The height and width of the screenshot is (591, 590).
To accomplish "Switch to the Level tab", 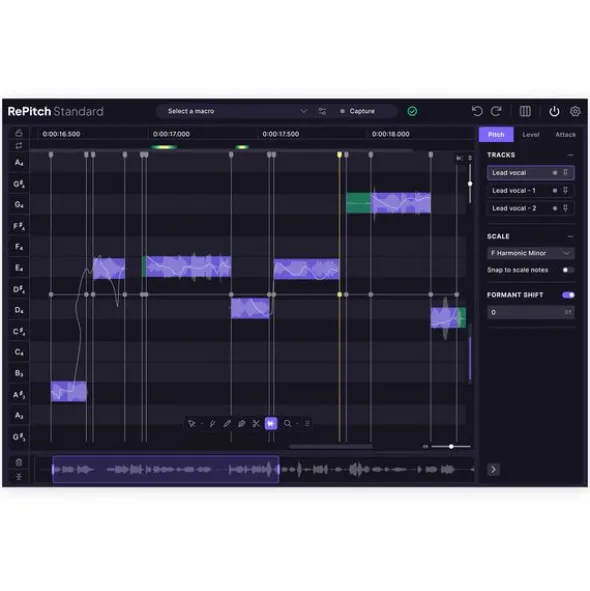I will point(531,135).
